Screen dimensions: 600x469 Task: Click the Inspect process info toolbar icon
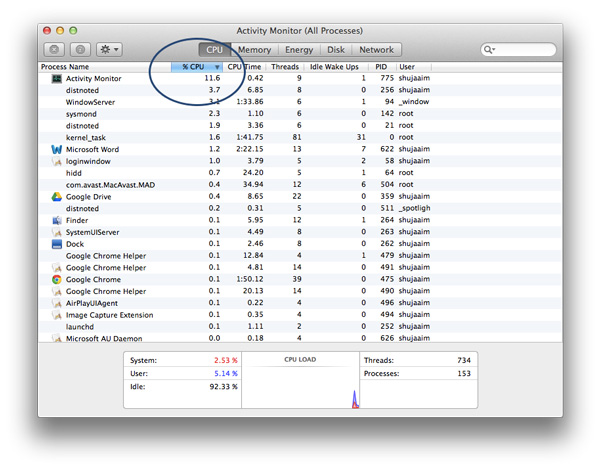tap(80, 50)
